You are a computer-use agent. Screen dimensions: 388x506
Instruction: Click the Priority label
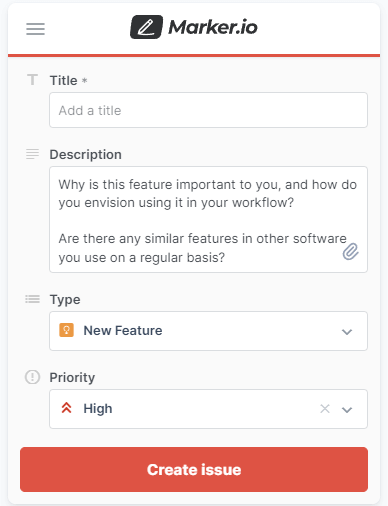point(72,377)
